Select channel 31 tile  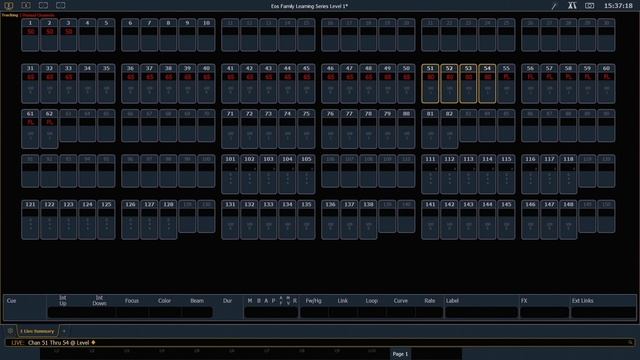click(30, 83)
